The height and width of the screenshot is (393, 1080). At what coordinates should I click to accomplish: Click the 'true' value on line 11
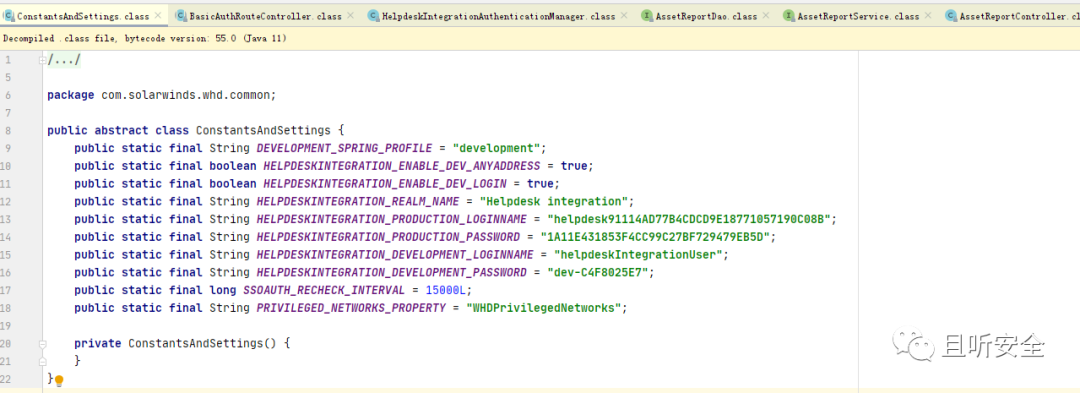point(540,184)
